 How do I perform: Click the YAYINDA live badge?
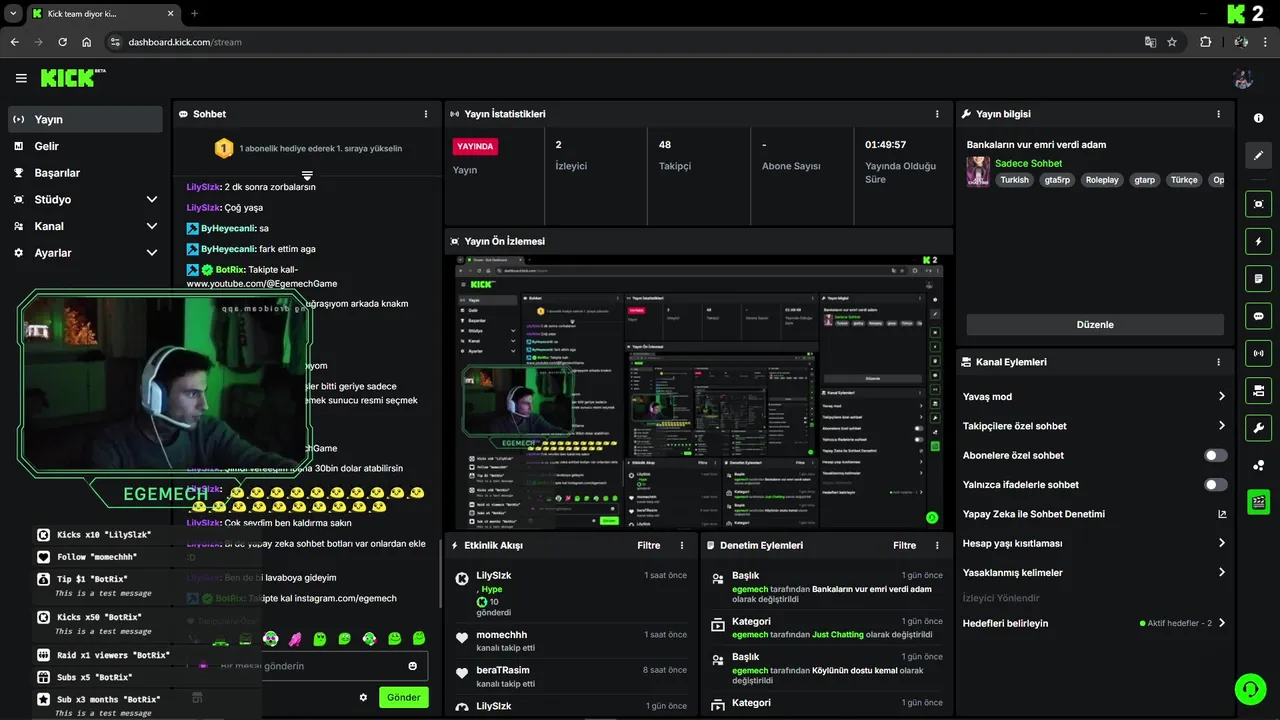pos(475,146)
